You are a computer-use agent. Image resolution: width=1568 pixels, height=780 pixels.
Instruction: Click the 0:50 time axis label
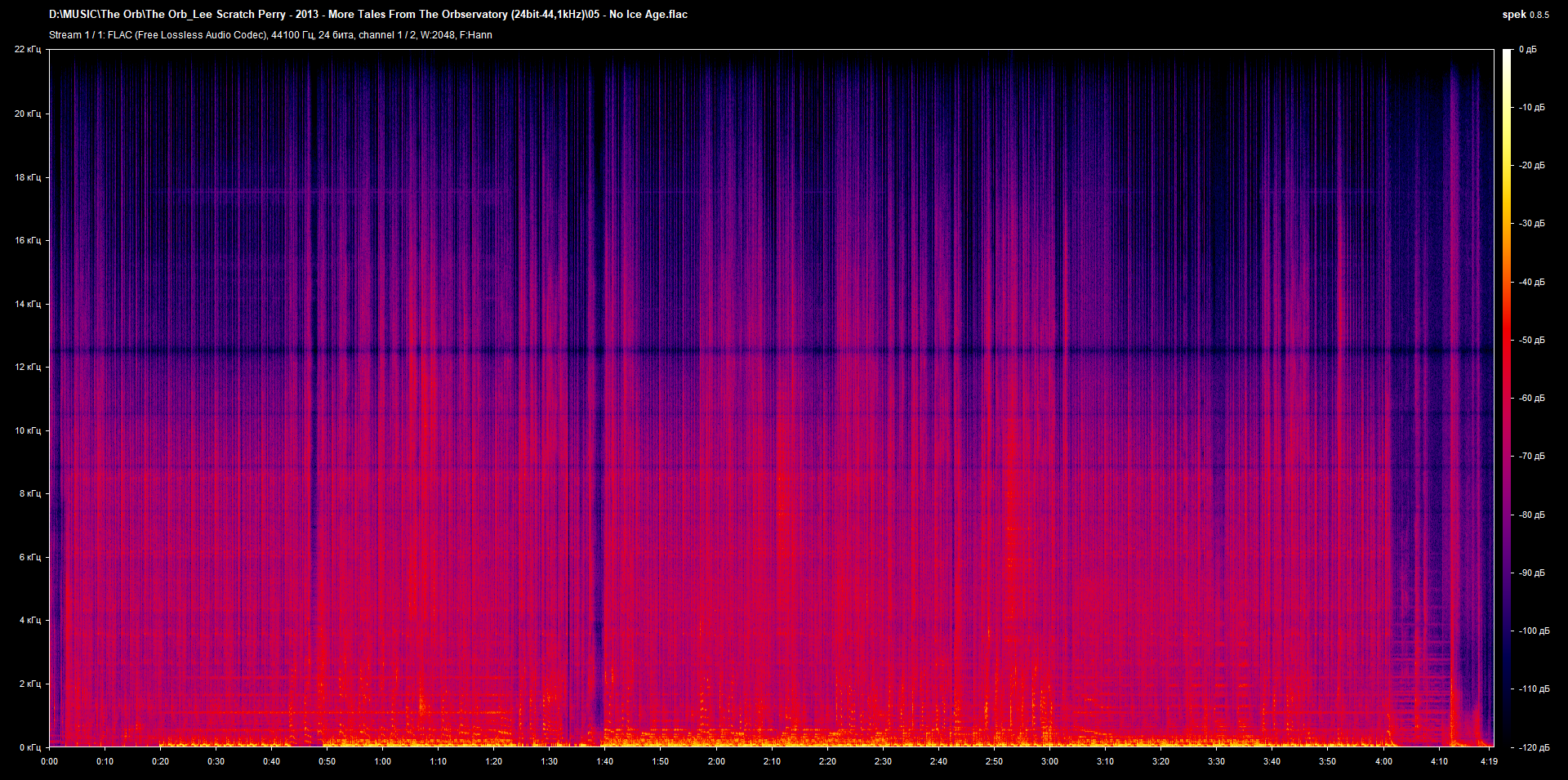327,761
